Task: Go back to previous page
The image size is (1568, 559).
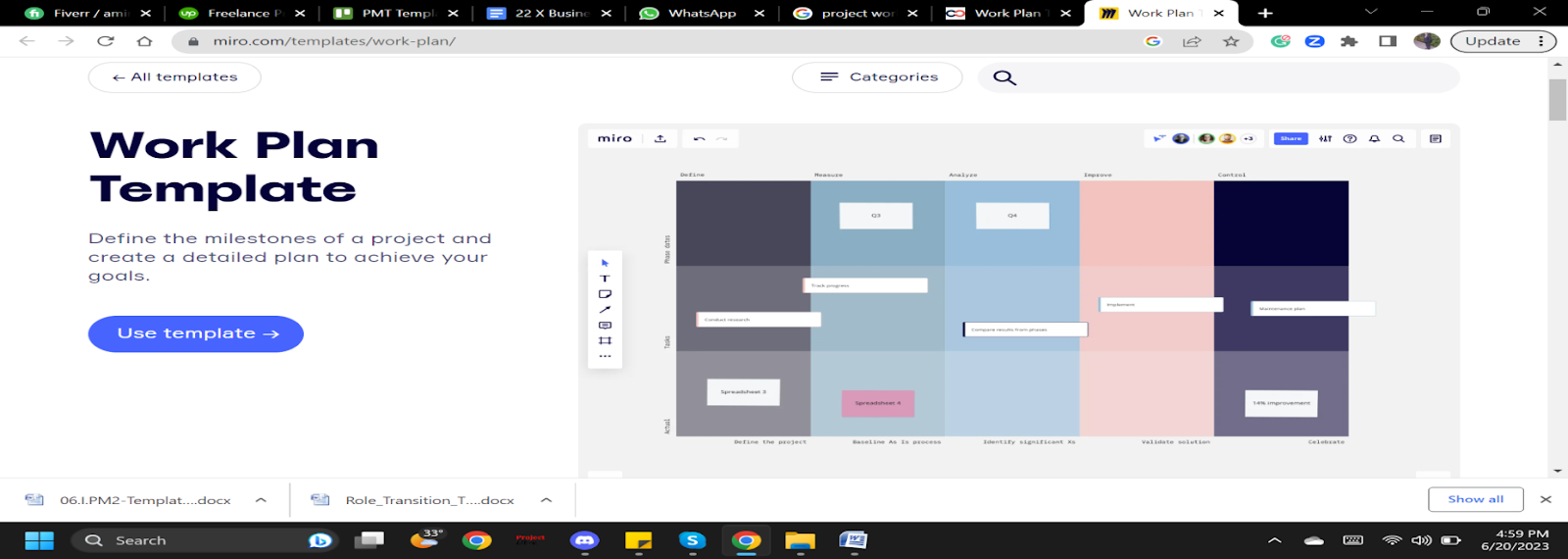Action: coord(27,41)
